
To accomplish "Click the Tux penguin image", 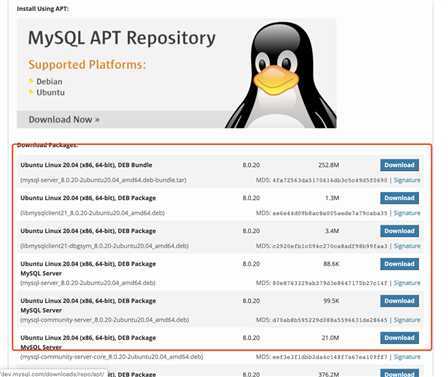I will pos(281,75).
